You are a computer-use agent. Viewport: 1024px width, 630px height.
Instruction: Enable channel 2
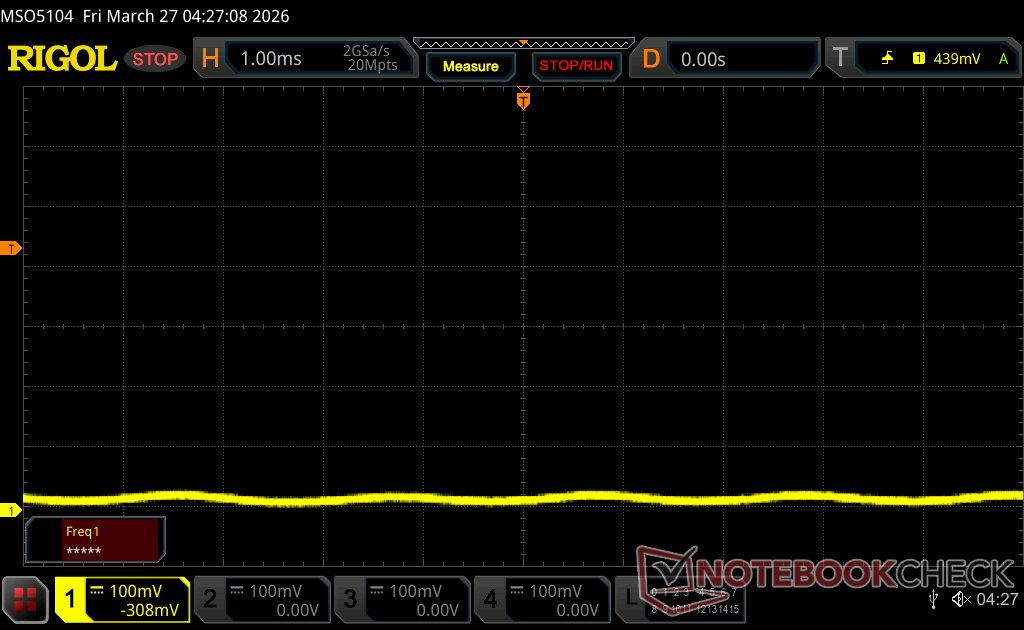point(261,599)
